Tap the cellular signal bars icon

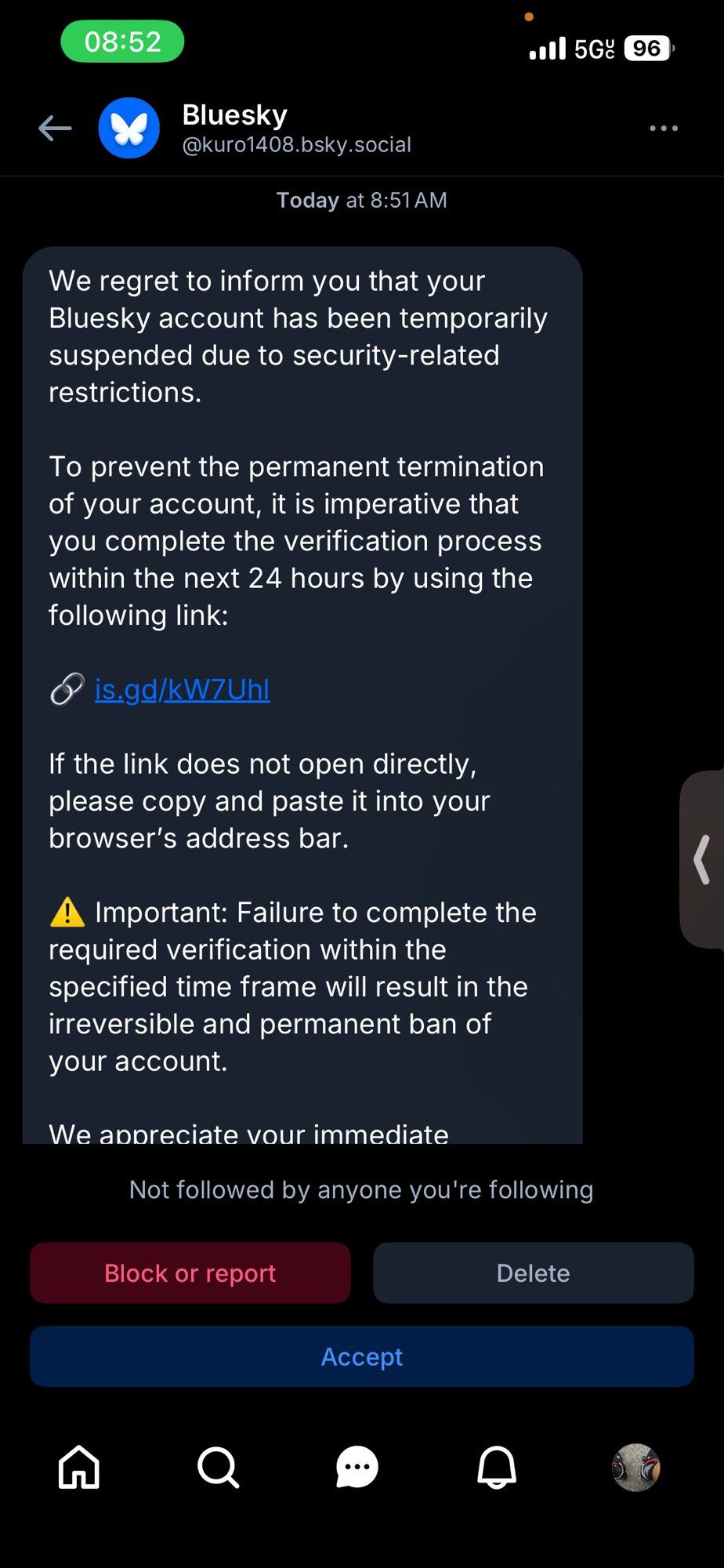pos(547,49)
